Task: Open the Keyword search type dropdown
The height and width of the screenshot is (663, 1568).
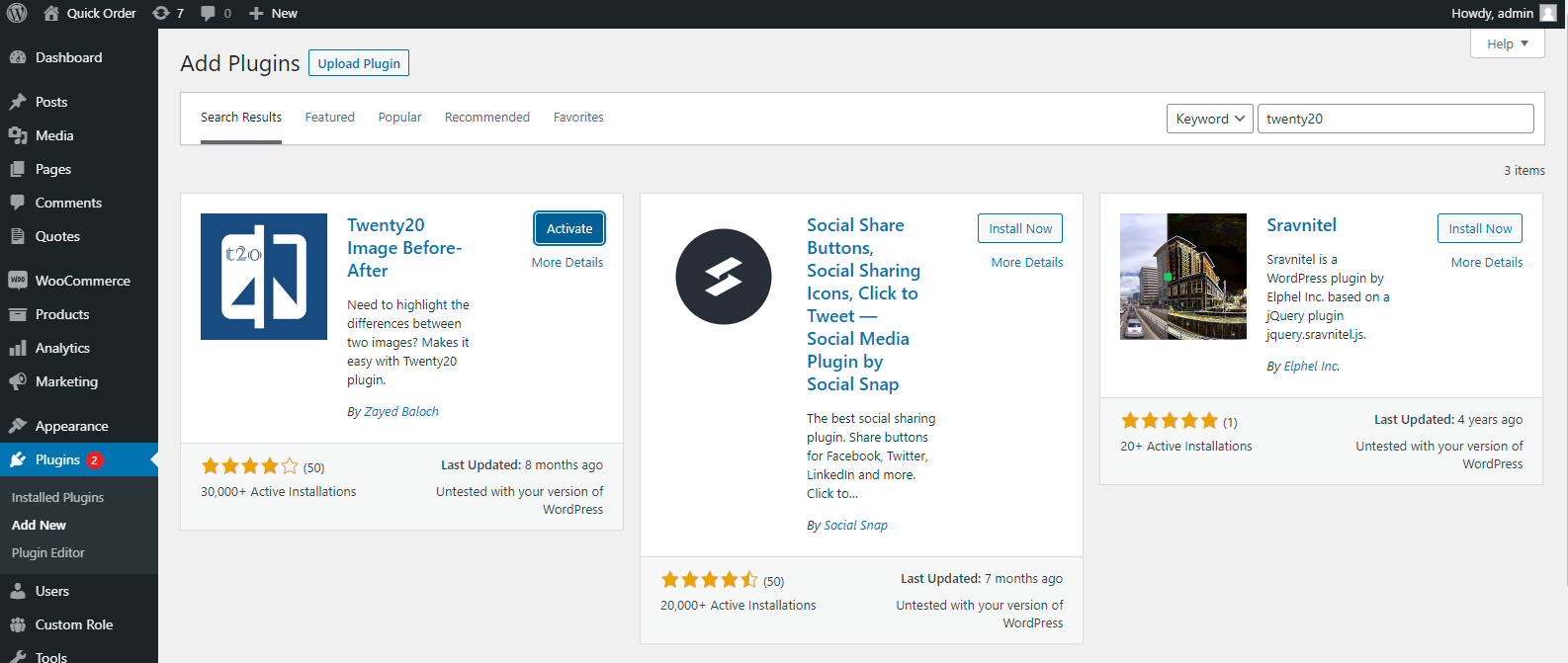Action: [x=1210, y=119]
